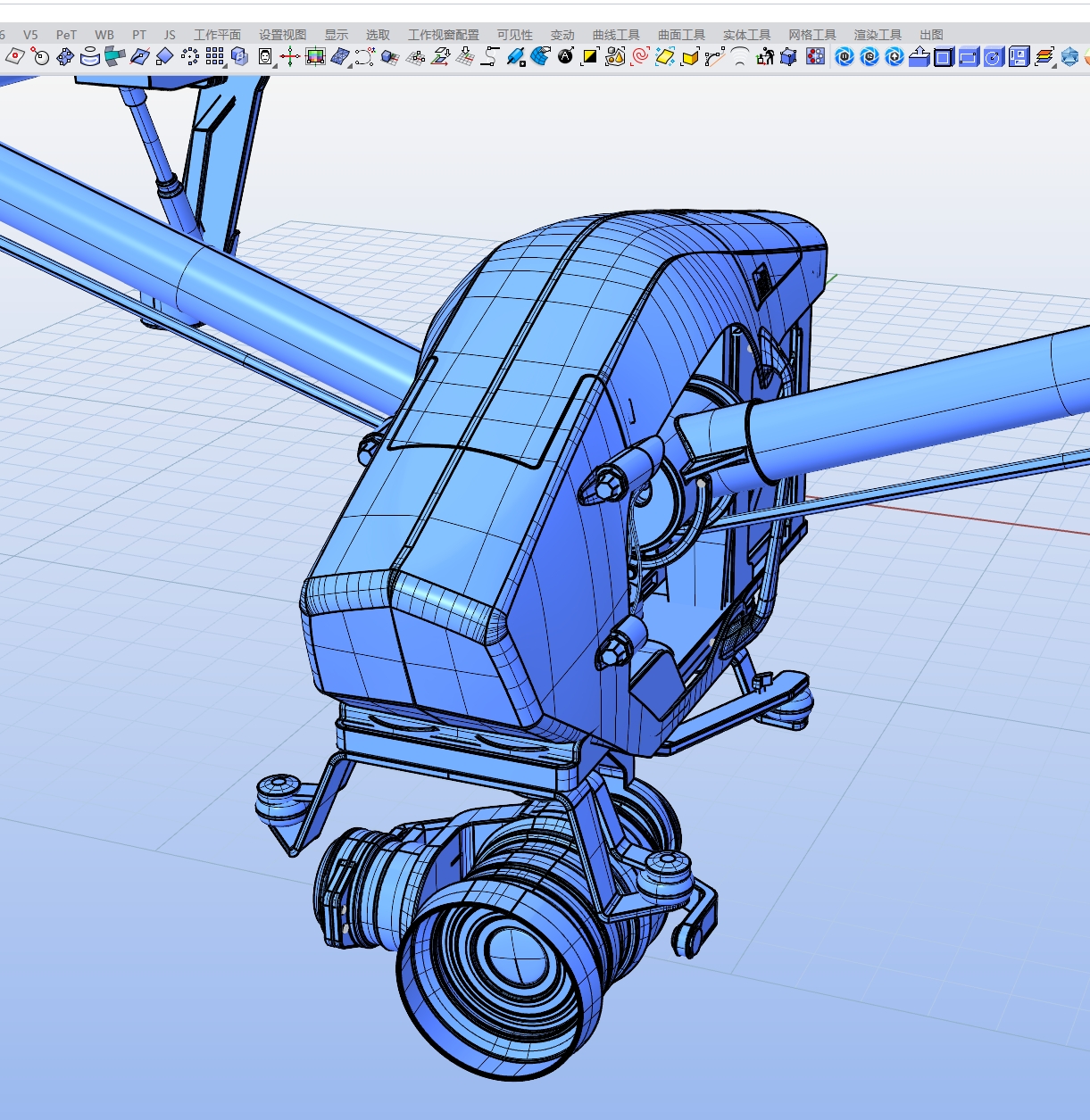Screen dimensions: 1090x1120
Task: Select the spiral curve tool icon
Action: click(x=639, y=56)
